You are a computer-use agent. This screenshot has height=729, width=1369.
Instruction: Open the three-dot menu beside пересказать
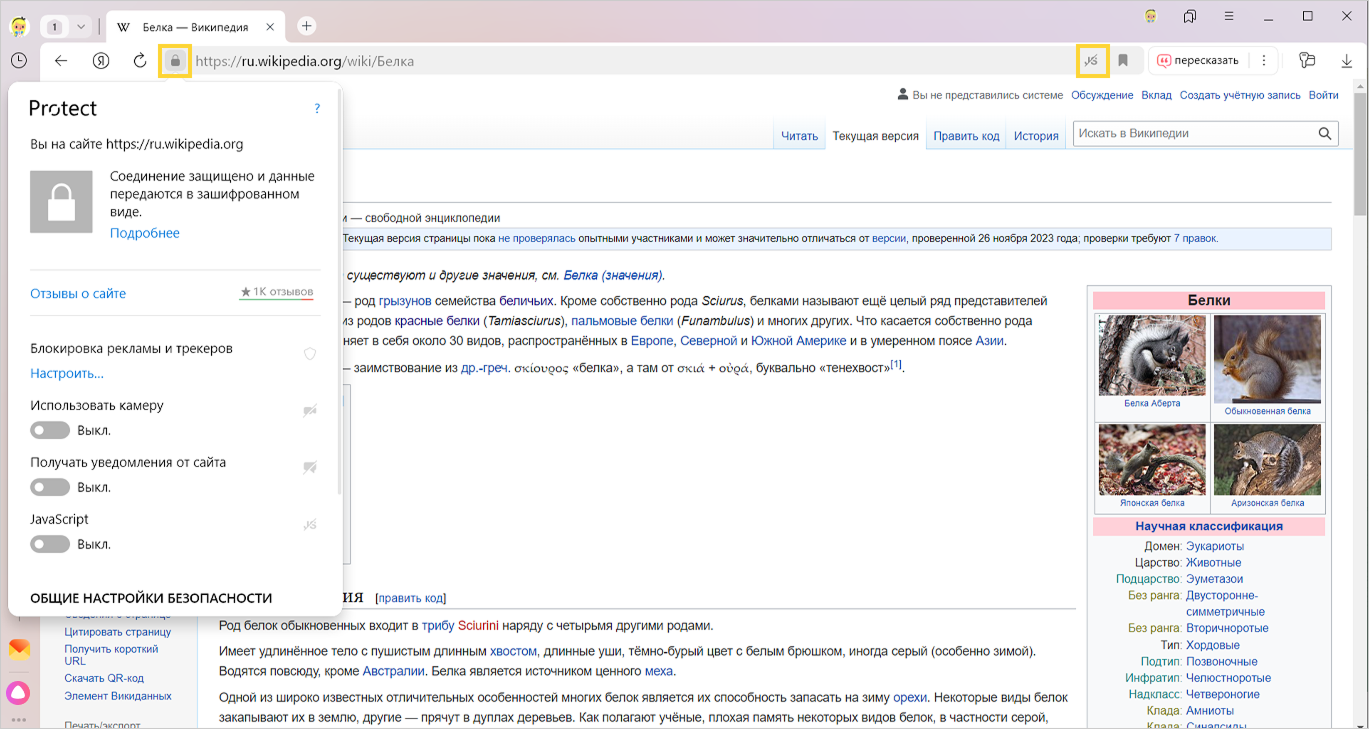1264,61
